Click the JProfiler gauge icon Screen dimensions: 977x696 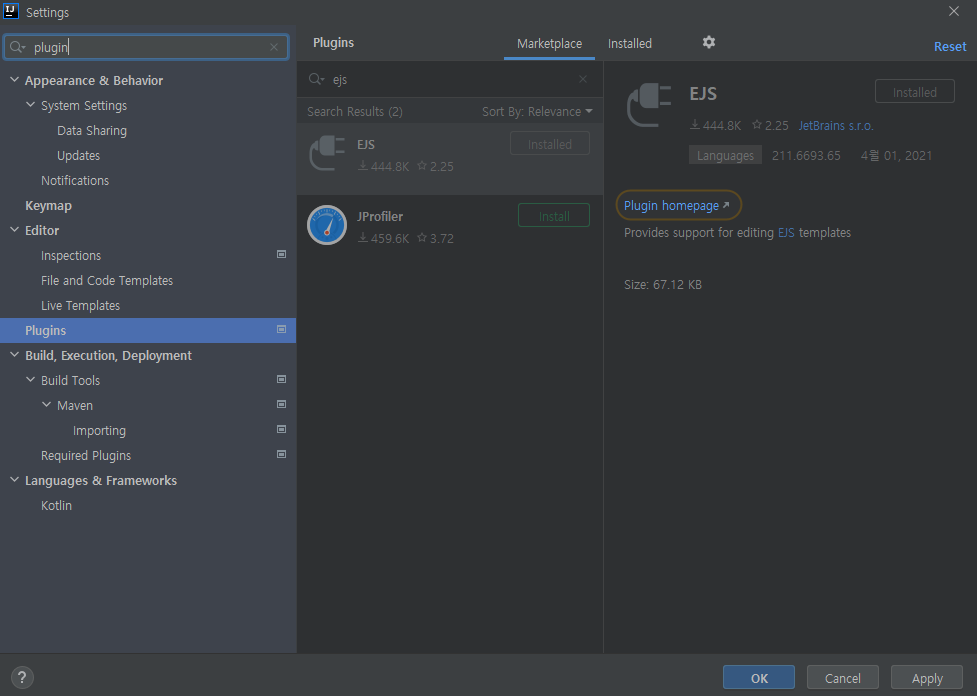click(x=327, y=225)
